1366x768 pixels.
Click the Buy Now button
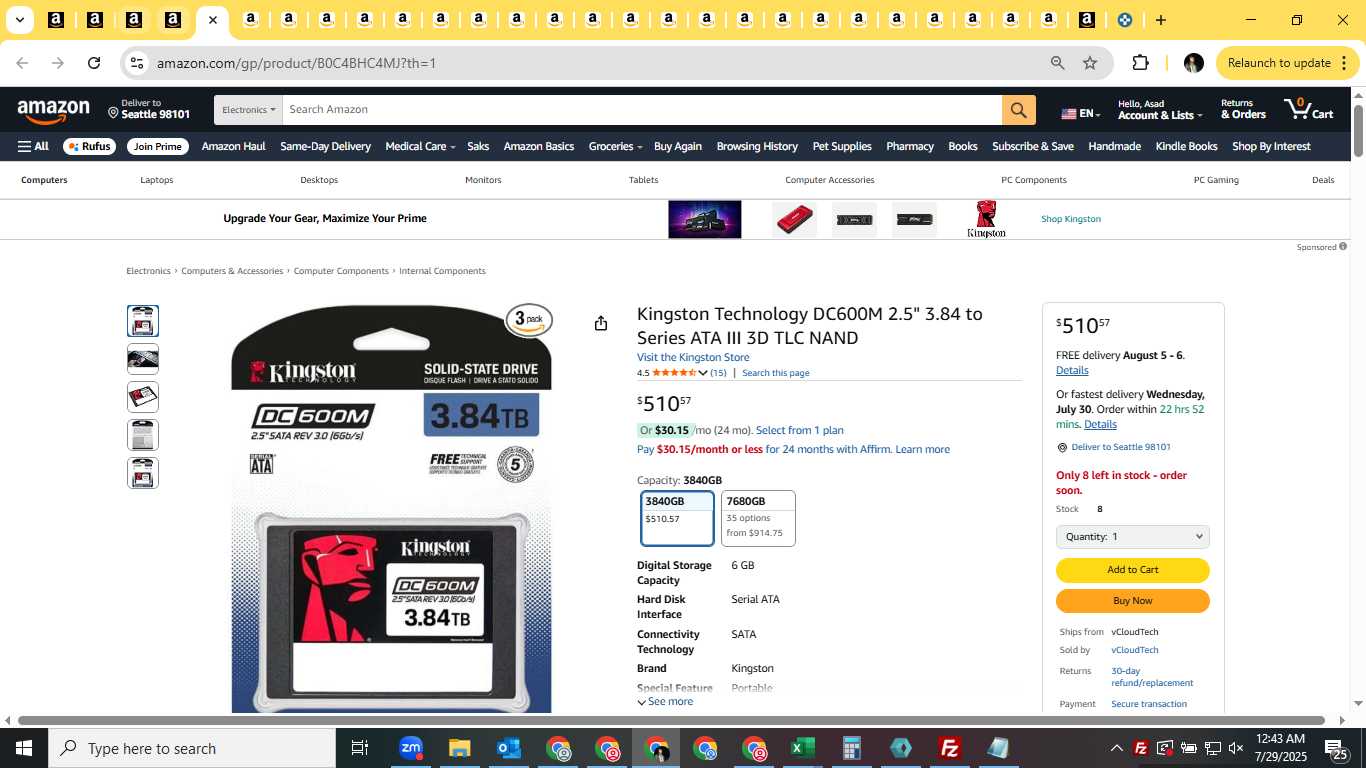tap(1132, 601)
